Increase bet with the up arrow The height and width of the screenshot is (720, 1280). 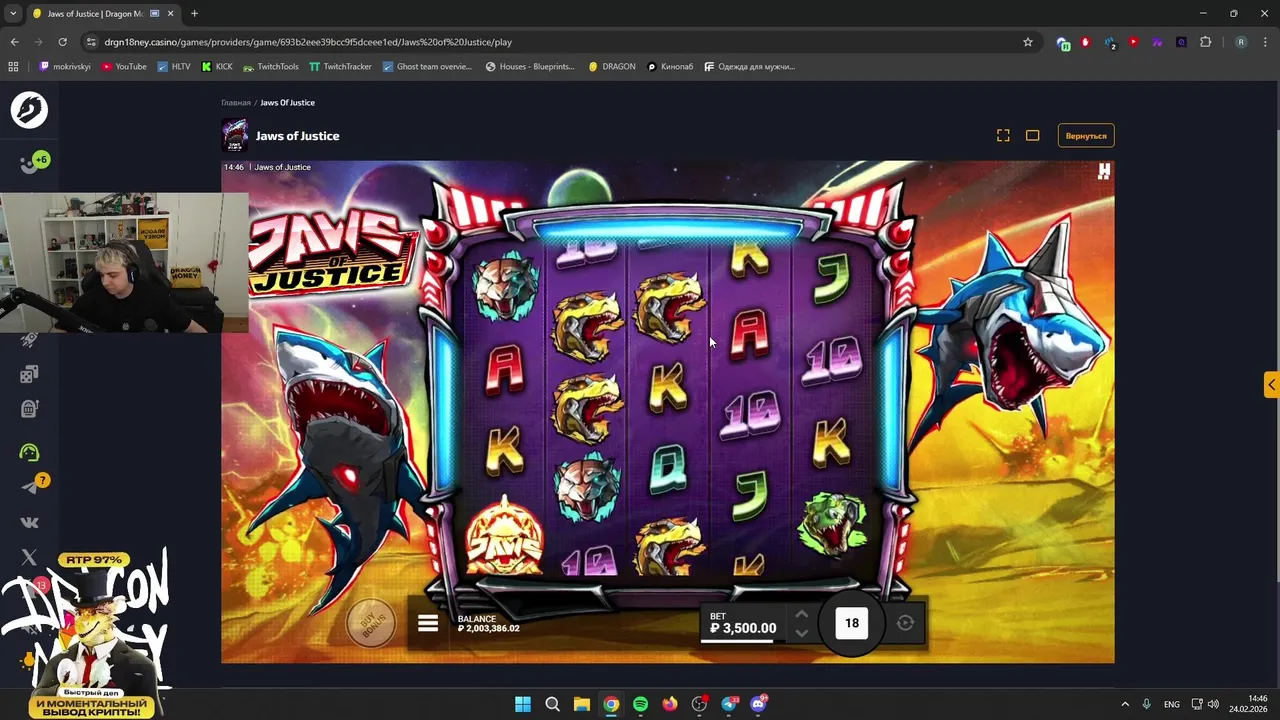pos(801,614)
